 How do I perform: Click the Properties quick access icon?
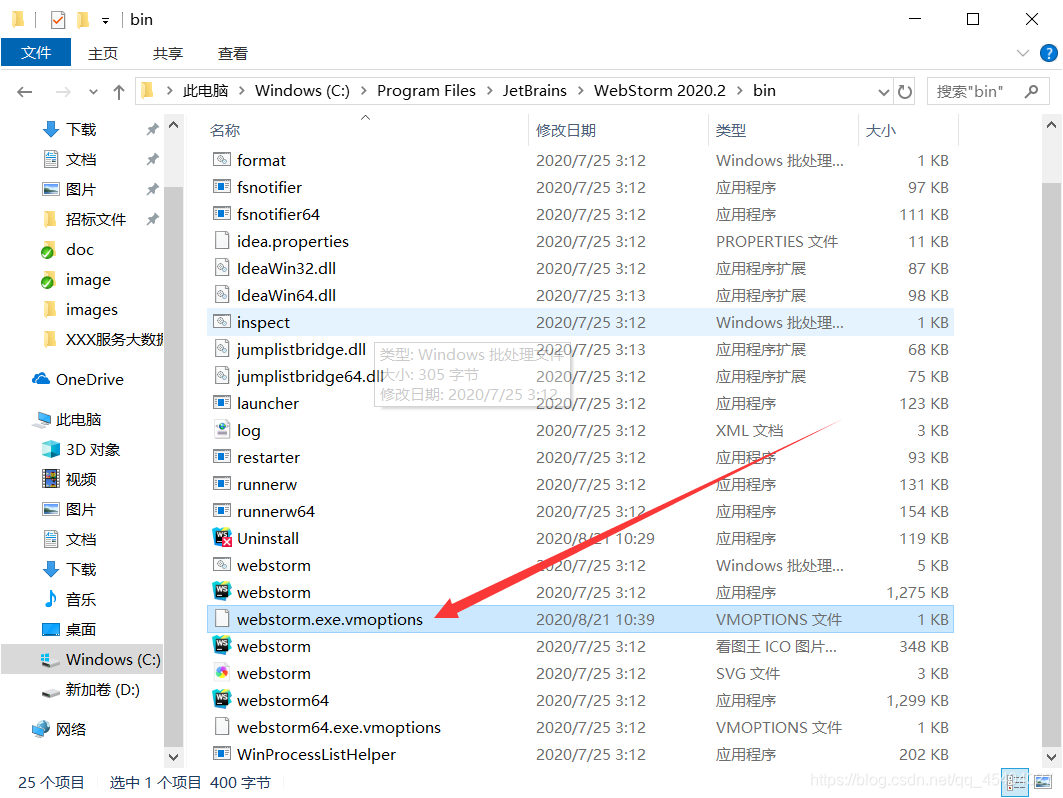pyautogui.click(x=58, y=20)
